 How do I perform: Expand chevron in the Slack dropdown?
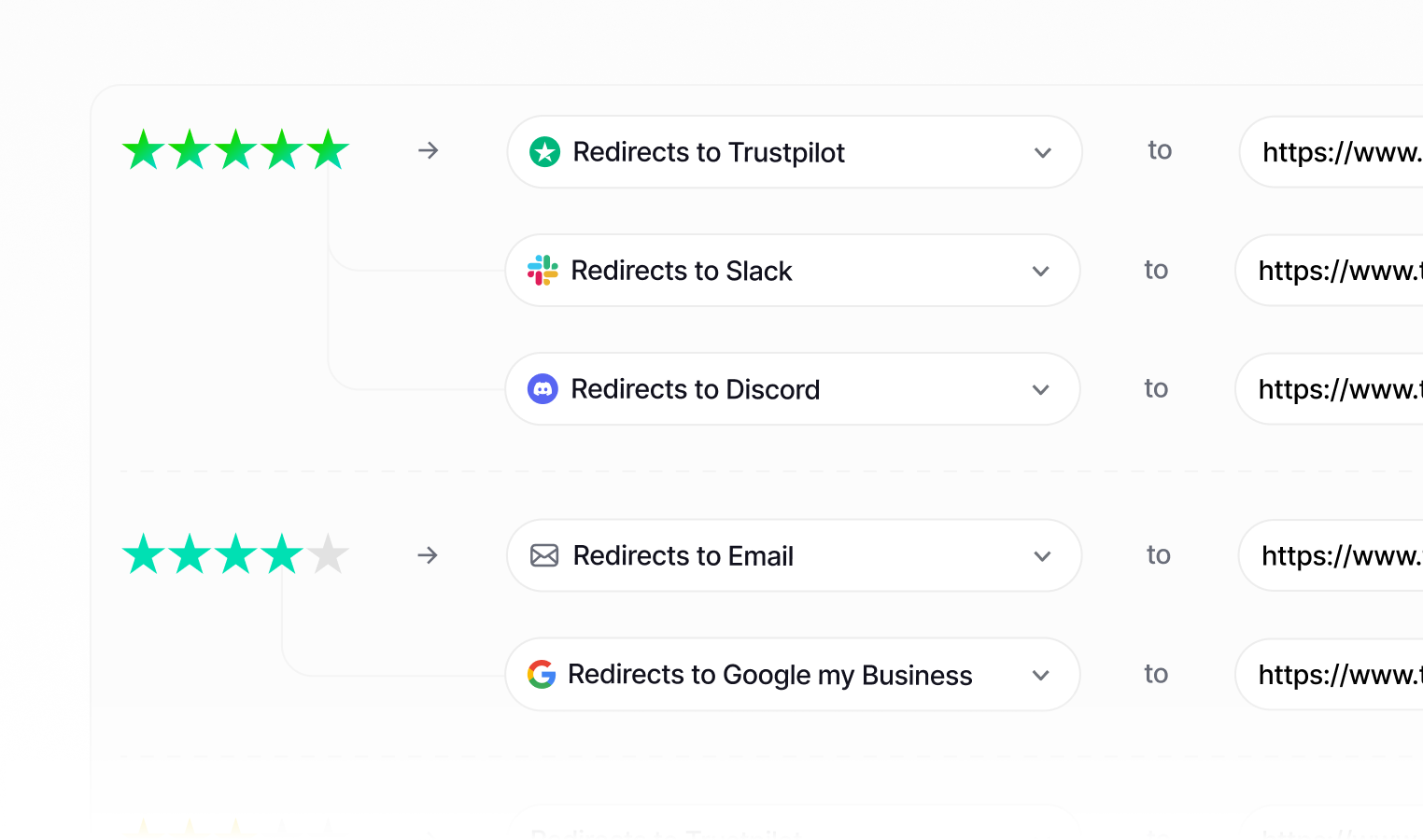pyautogui.click(x=1041, y=271)
